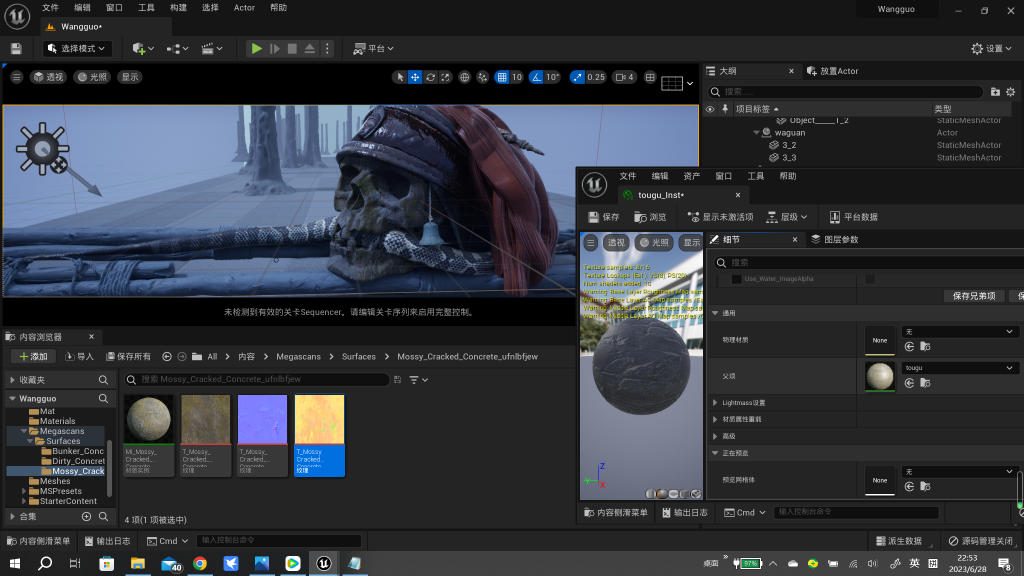Select the Scale tool in viewport toolbar
The width and height of the screenshot is (1024, 576).
pos(445,77)
